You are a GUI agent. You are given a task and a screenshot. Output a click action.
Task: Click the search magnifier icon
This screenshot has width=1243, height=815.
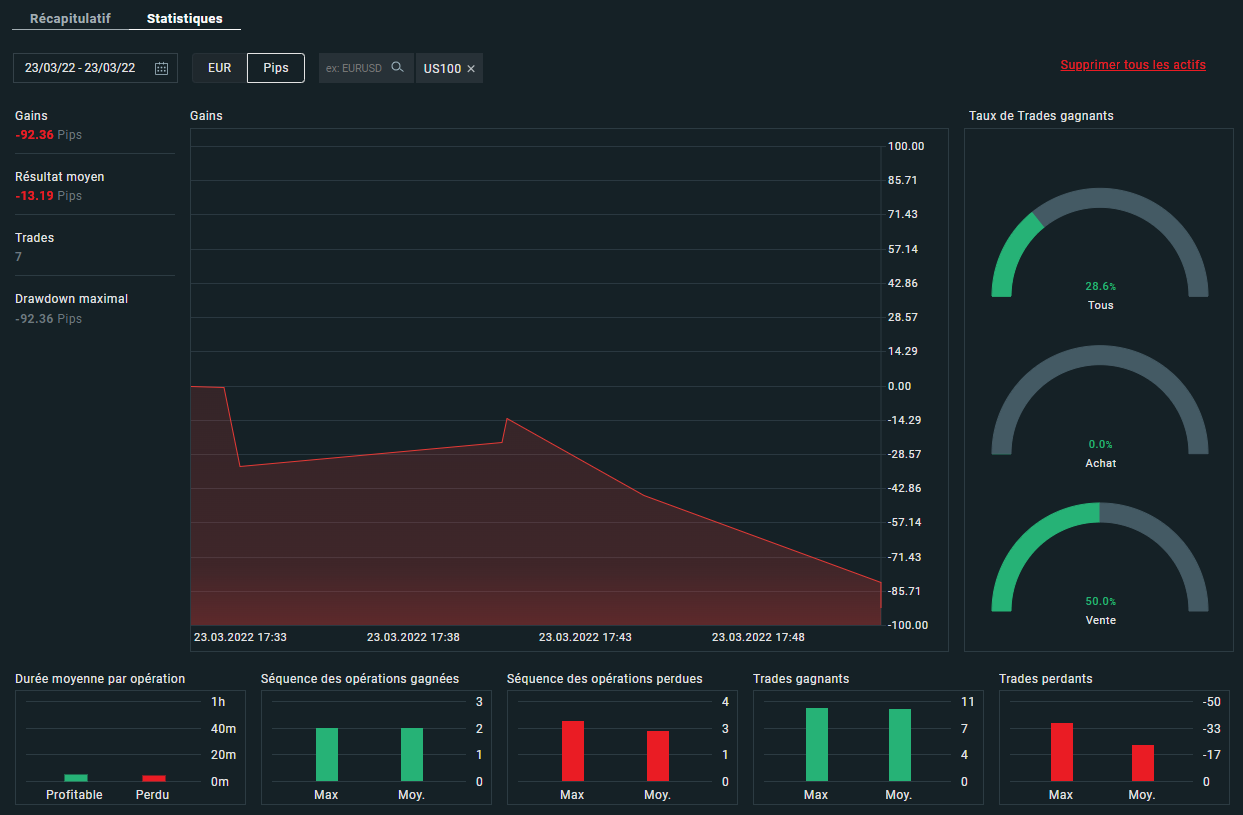tap(397, 68)
